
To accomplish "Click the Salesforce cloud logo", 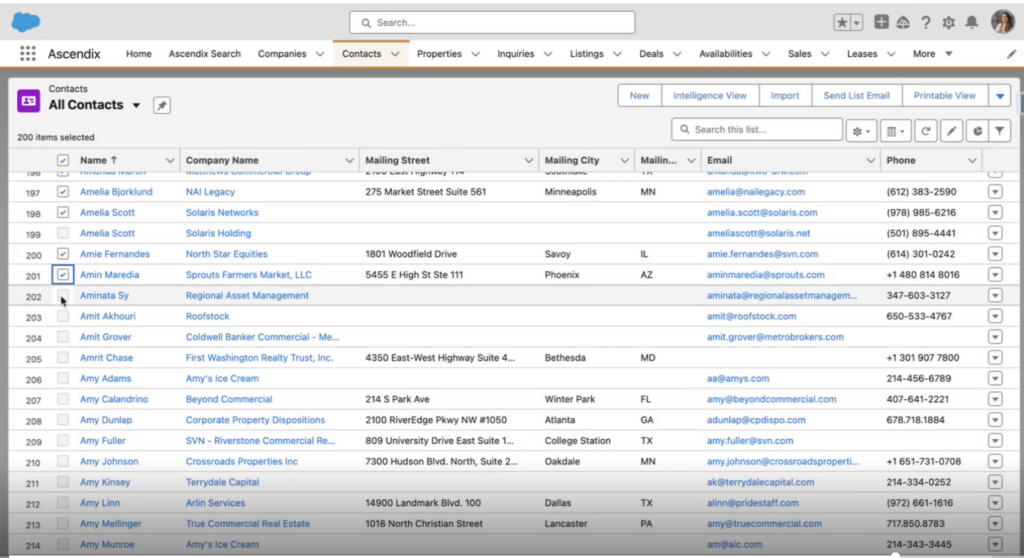I will click(x=26, y=22).
